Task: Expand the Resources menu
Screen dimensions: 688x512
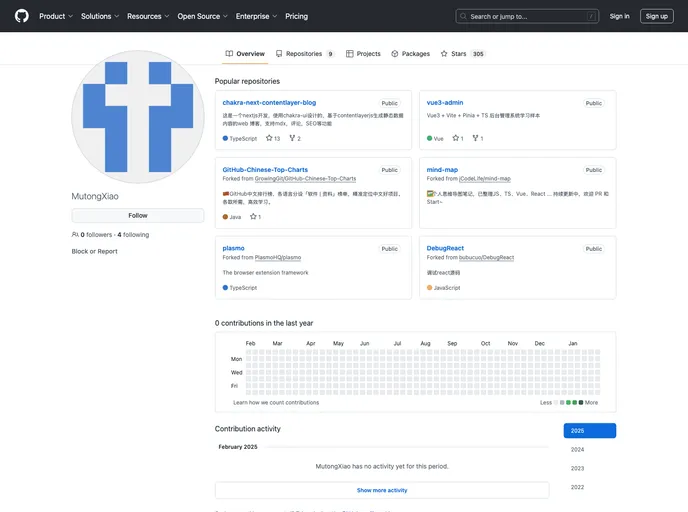Action: coord(148,16)
